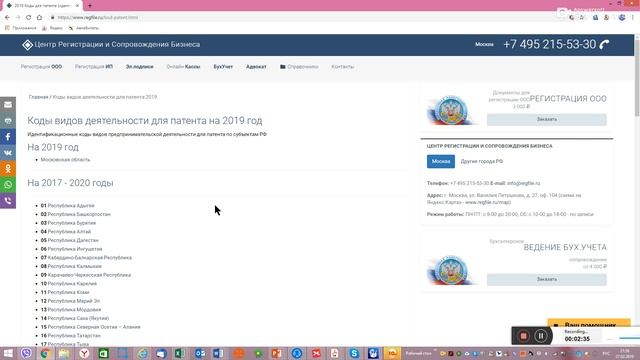Viewport: 640px width, 360px height.
Task: Open 07 Кабардино-Балкарская Республика link
Action: [86, 258]
